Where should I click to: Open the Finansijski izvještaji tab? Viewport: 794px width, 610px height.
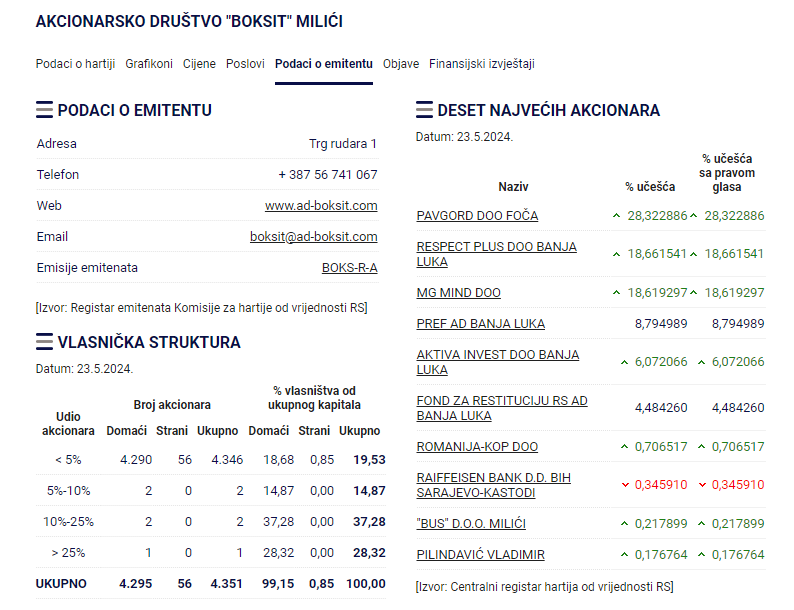click(482, 64)
